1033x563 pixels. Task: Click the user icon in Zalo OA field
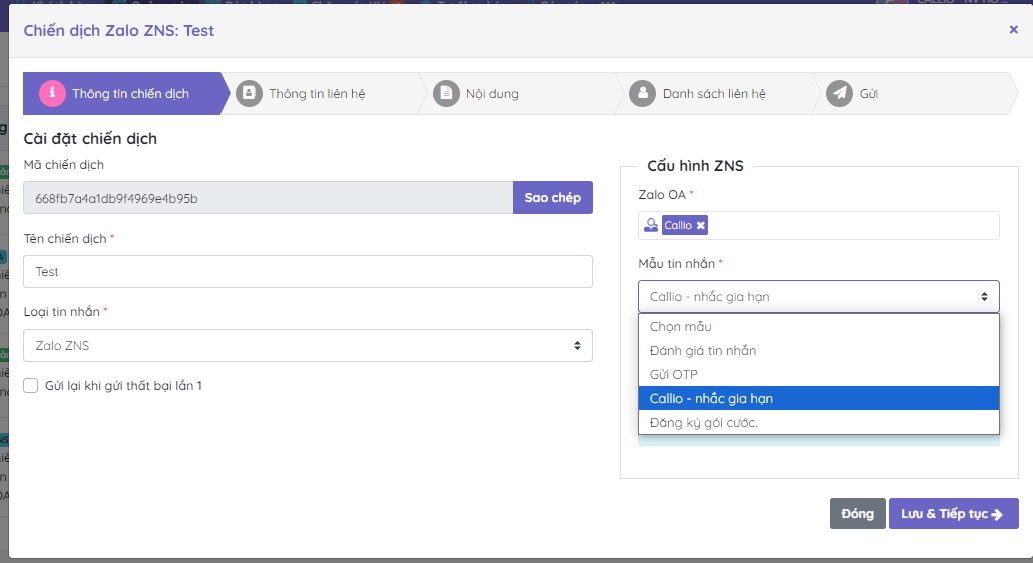pos(651,225)
